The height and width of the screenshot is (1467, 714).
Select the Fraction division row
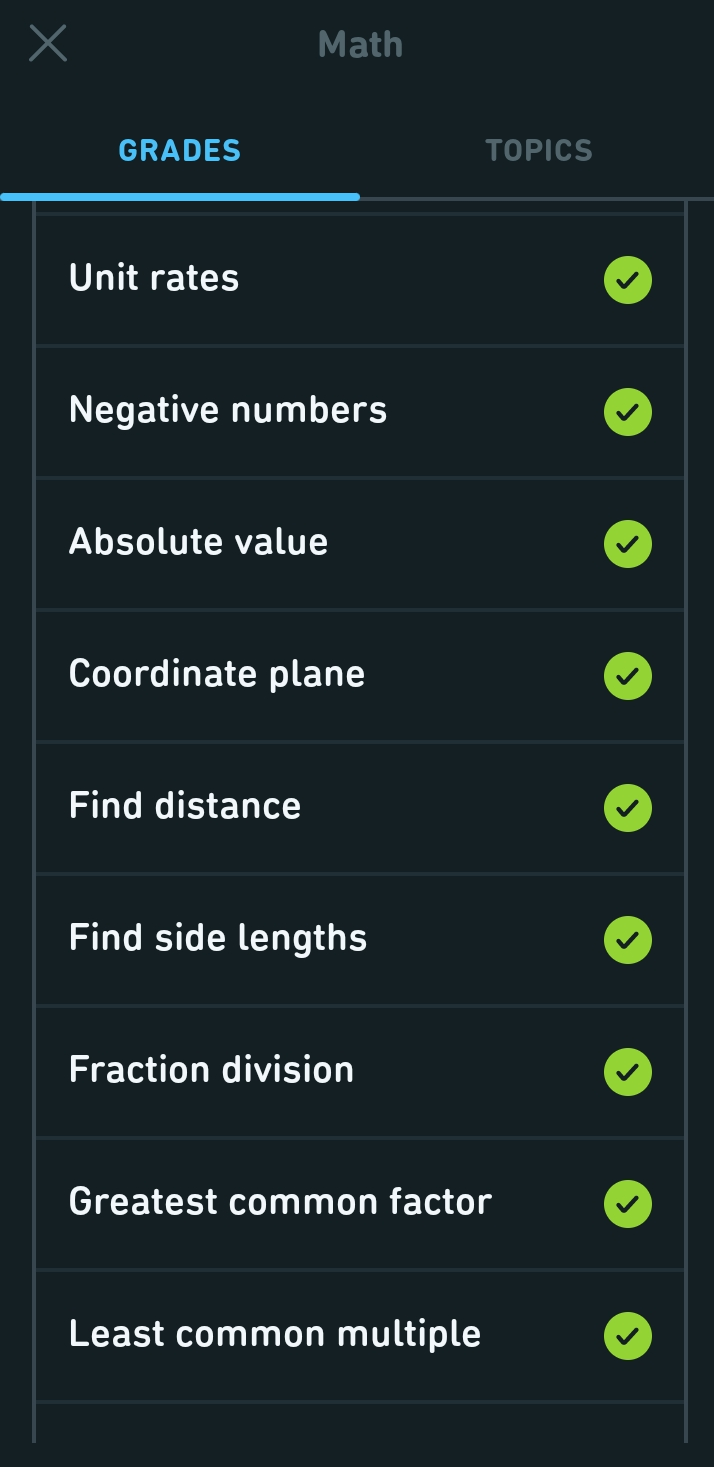tap(300, 1070)
